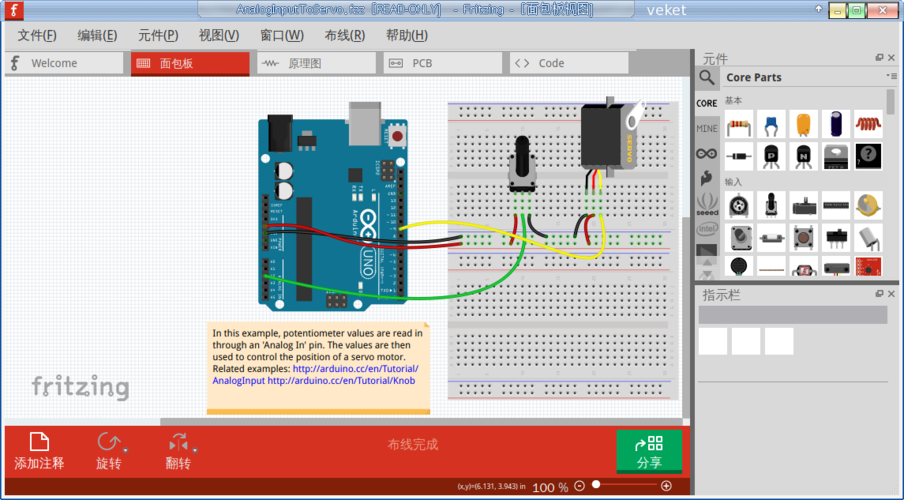Select the slide potentiometer part

804,206
